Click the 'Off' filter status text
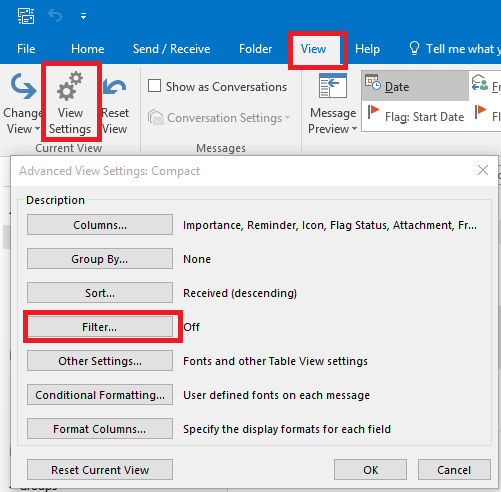This screenshot has height=492, width=501. click(x=191, y=327)
